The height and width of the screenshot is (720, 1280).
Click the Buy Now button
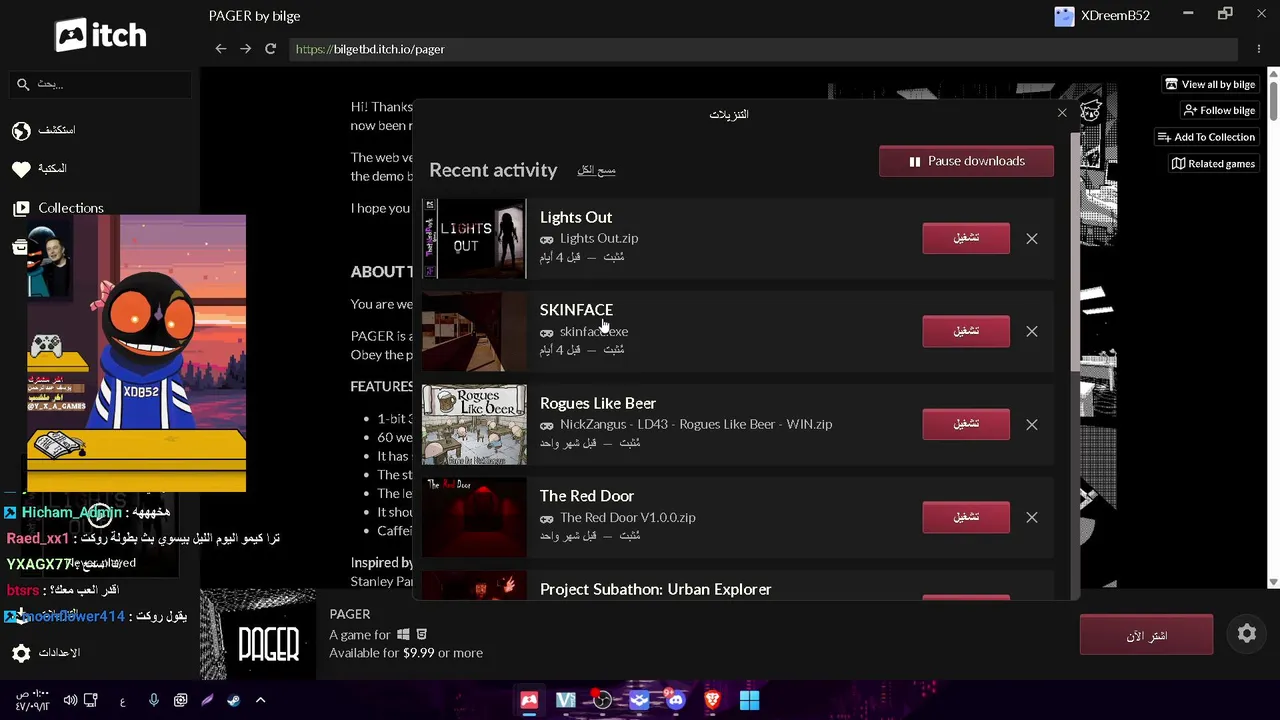coord(1146,636)
